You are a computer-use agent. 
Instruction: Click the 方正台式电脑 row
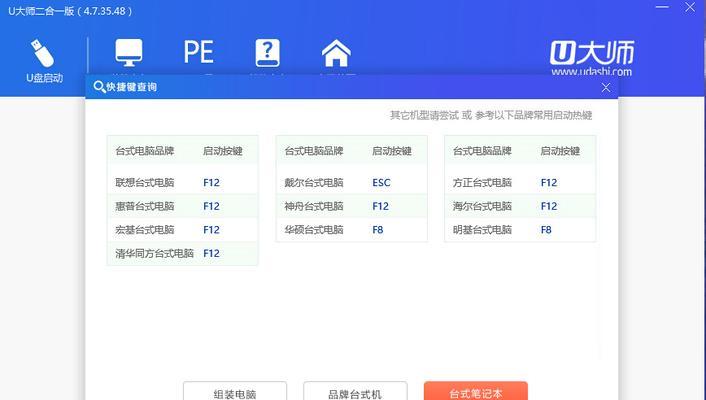coord(520,182)
